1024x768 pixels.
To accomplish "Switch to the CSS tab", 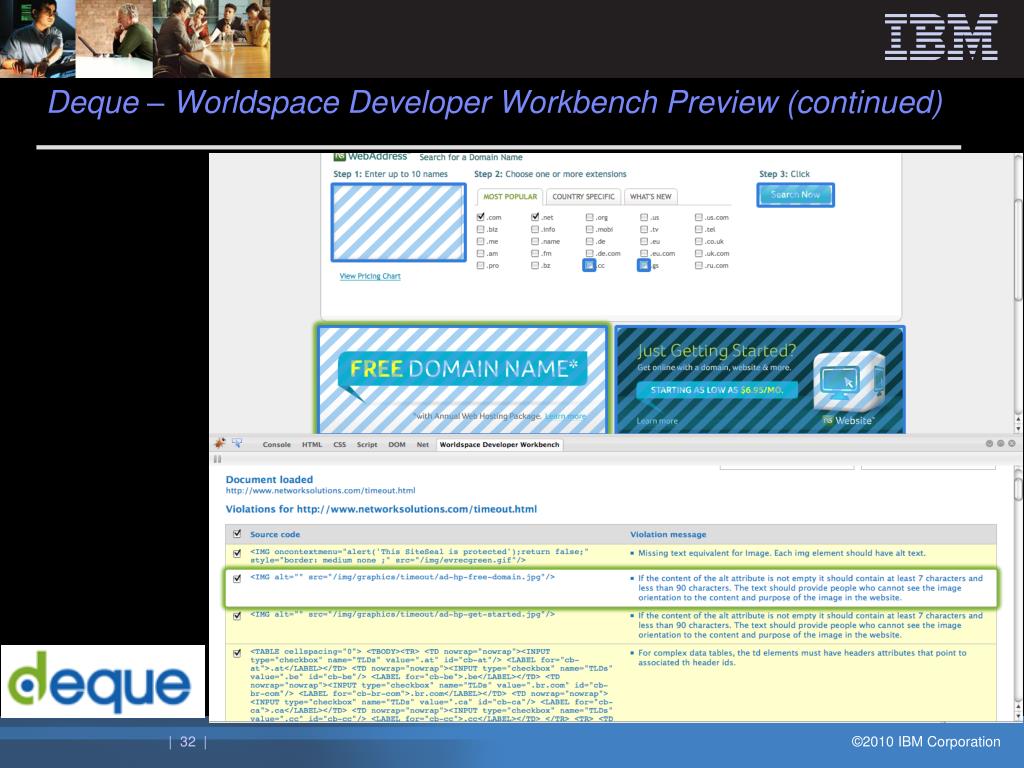I will click(x=340, y=445).
